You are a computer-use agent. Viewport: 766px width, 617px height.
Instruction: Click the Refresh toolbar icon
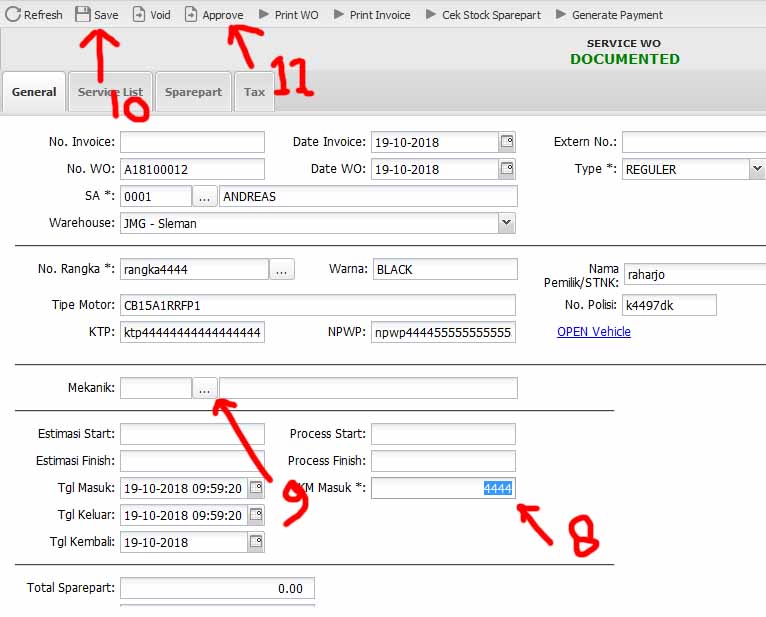pos(13,15)
